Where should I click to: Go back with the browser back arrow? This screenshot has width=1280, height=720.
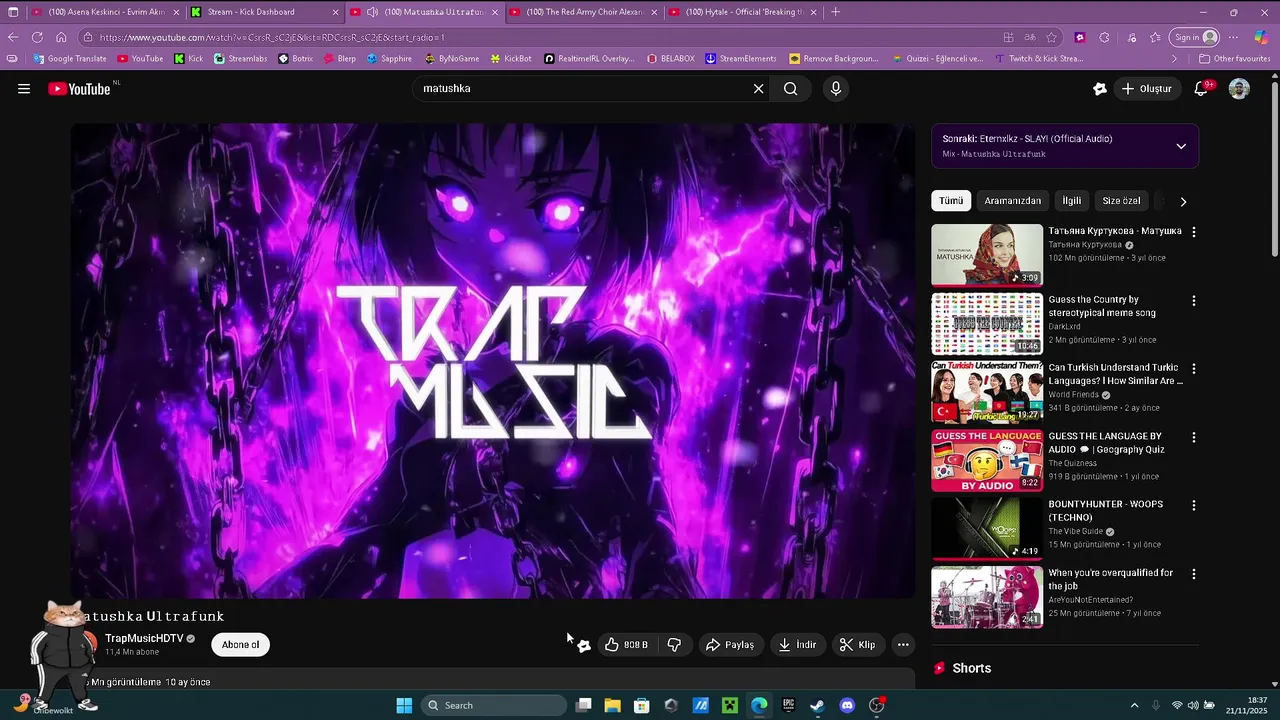point(13,37)
